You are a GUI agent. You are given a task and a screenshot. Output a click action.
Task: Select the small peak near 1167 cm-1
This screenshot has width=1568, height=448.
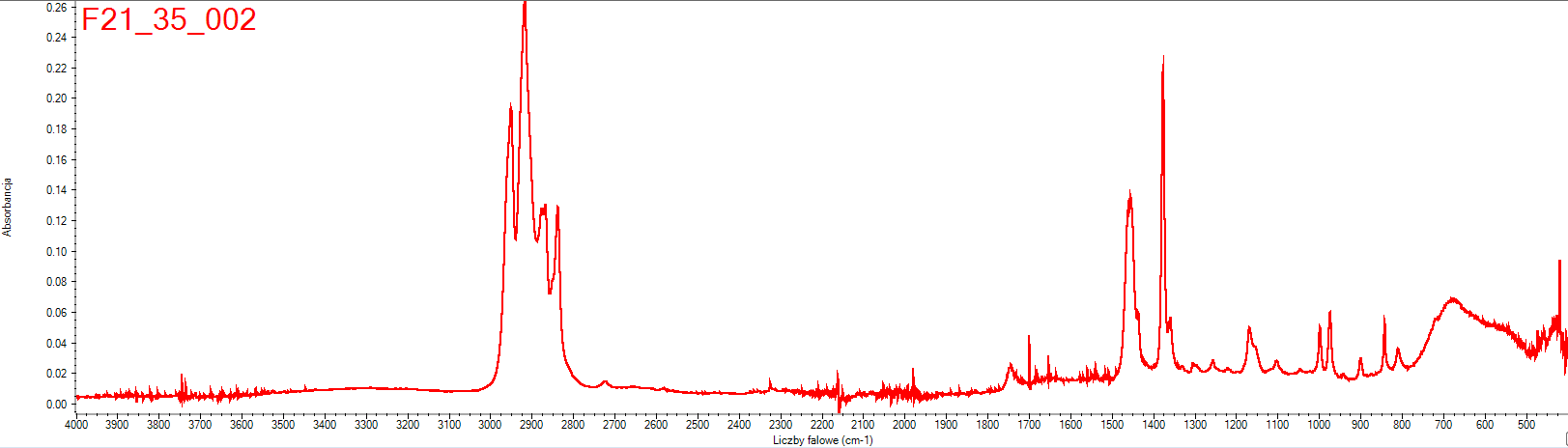coord(1249,328)
